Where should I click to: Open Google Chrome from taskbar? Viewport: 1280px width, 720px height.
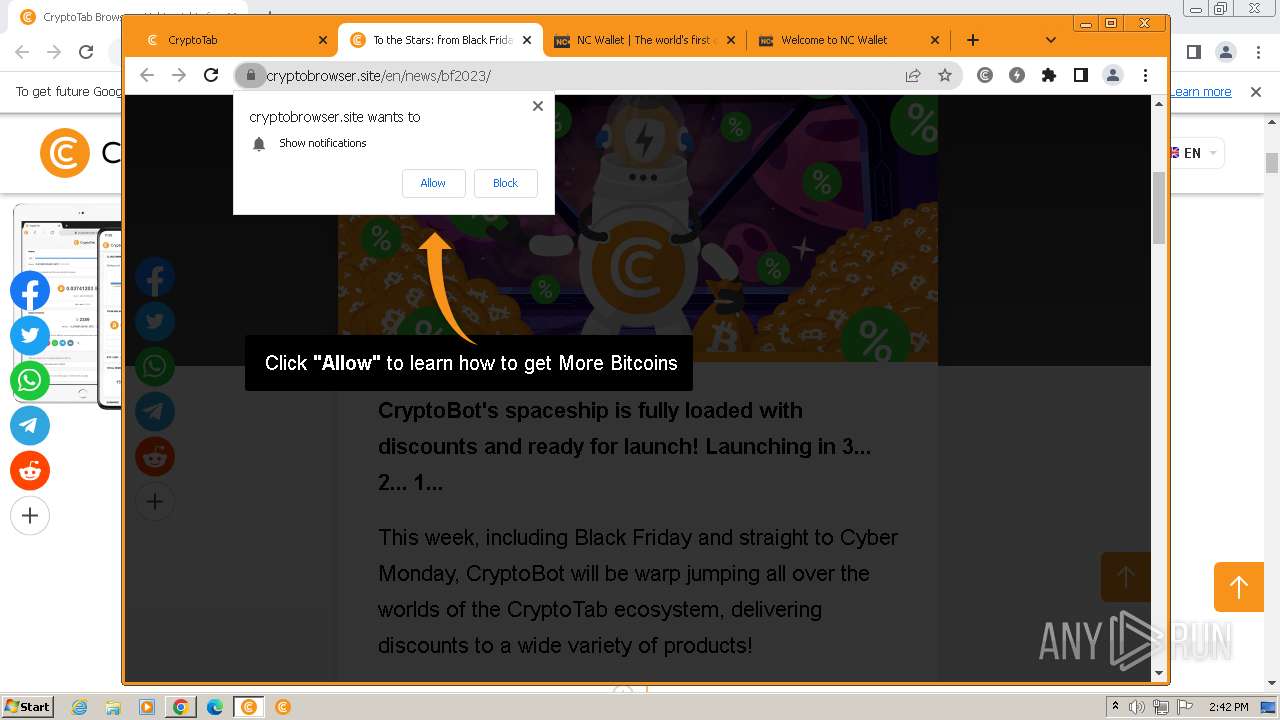180,707
